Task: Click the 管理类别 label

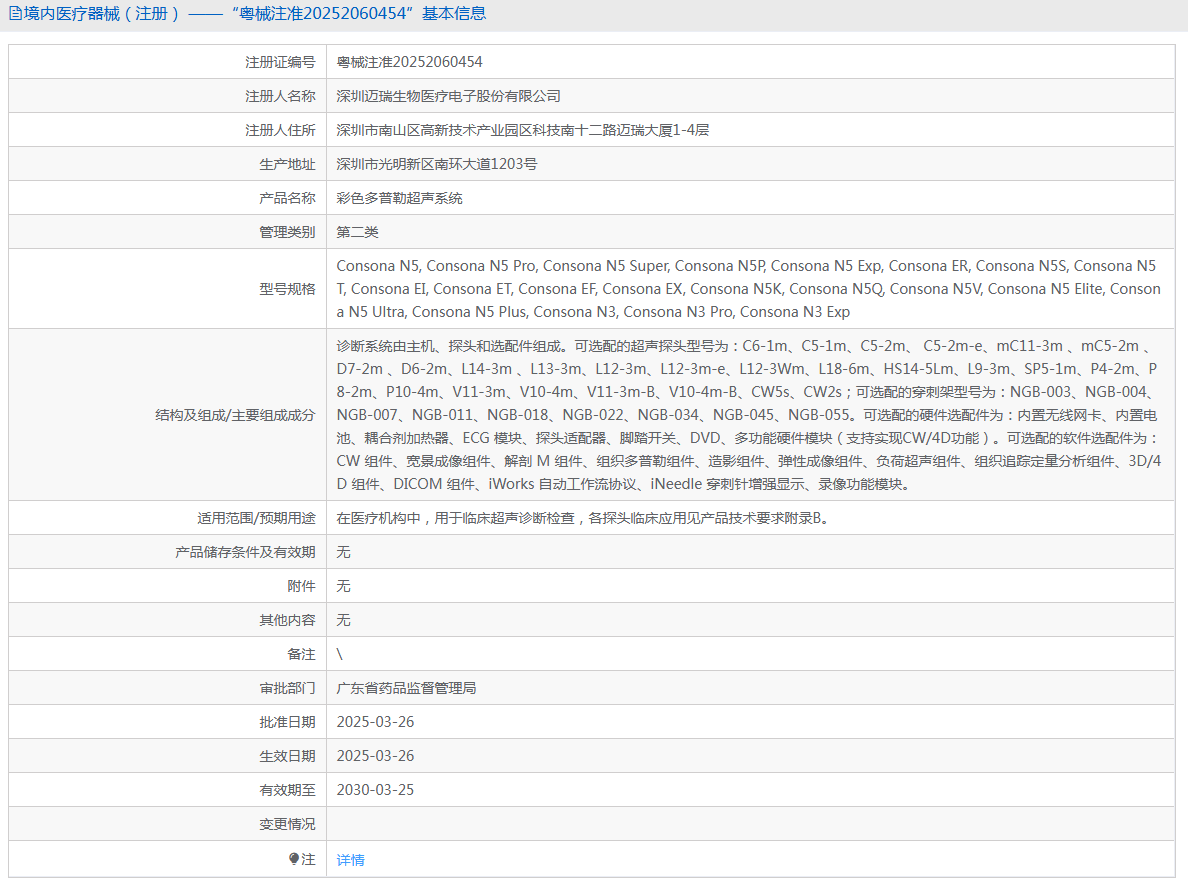Action: tap(286, 232)
